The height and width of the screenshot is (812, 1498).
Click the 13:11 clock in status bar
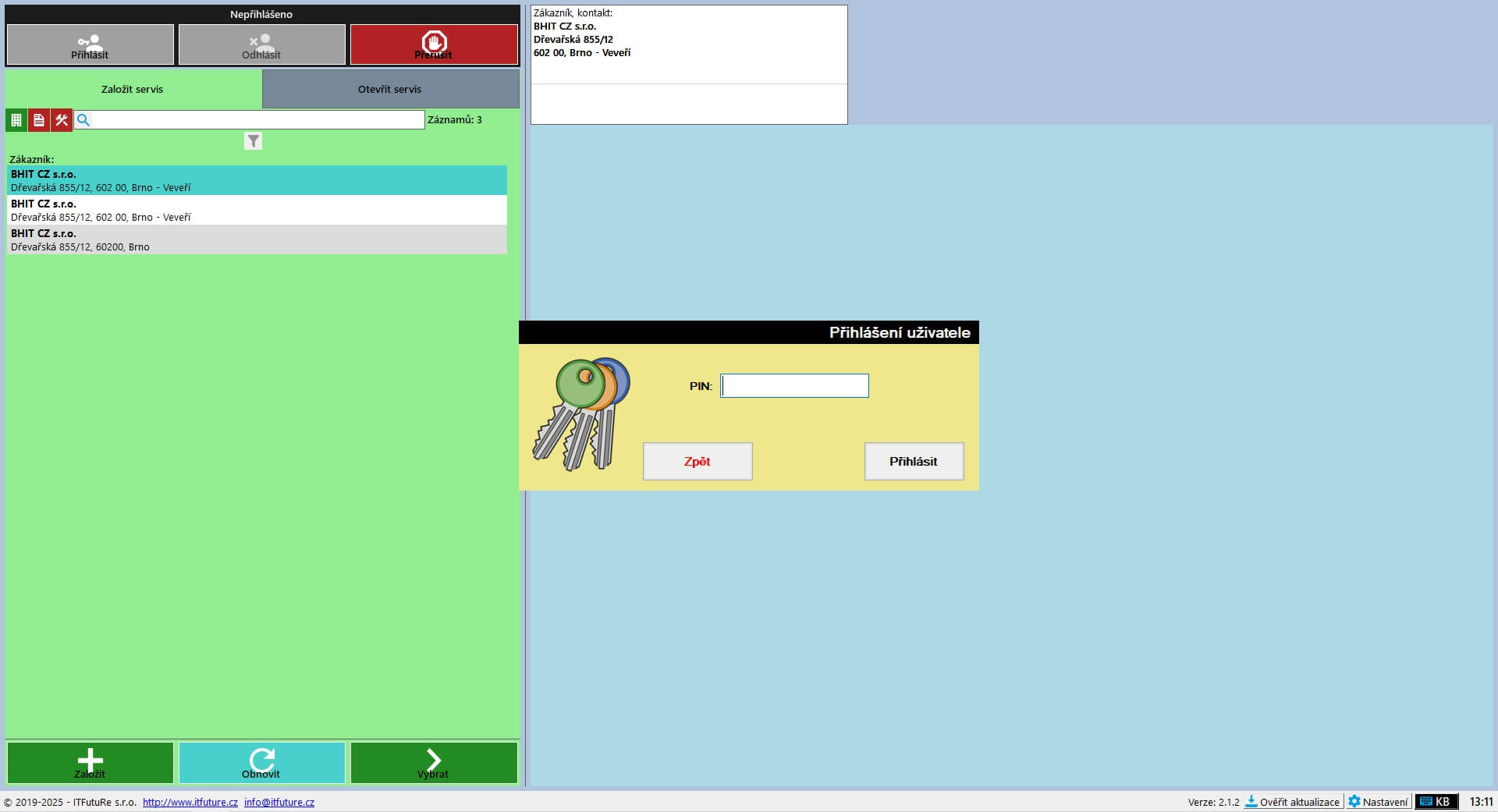[x=1481, y=802]
